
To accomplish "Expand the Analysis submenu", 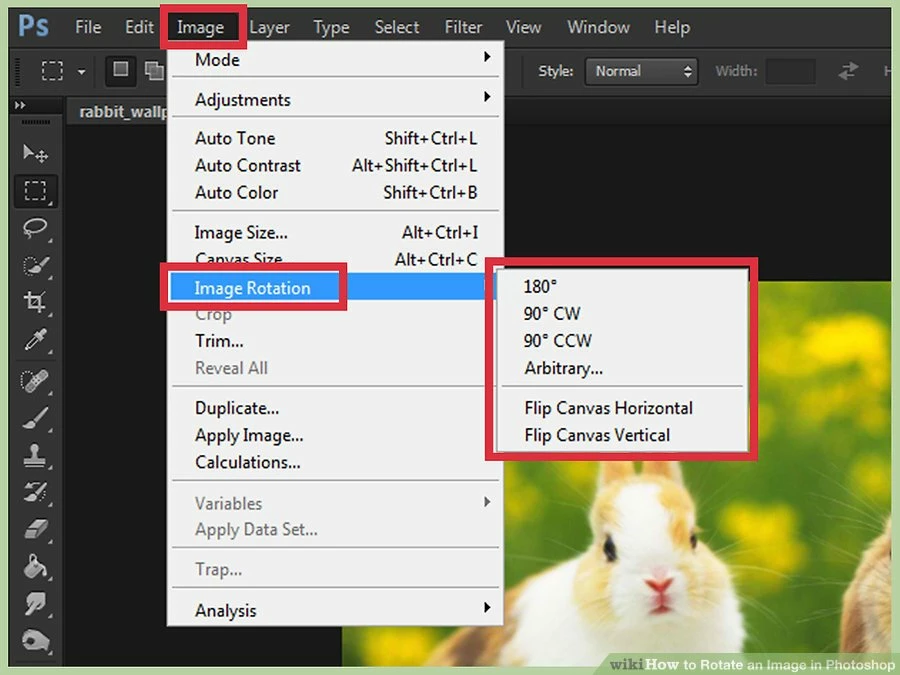I will (336, 610).
